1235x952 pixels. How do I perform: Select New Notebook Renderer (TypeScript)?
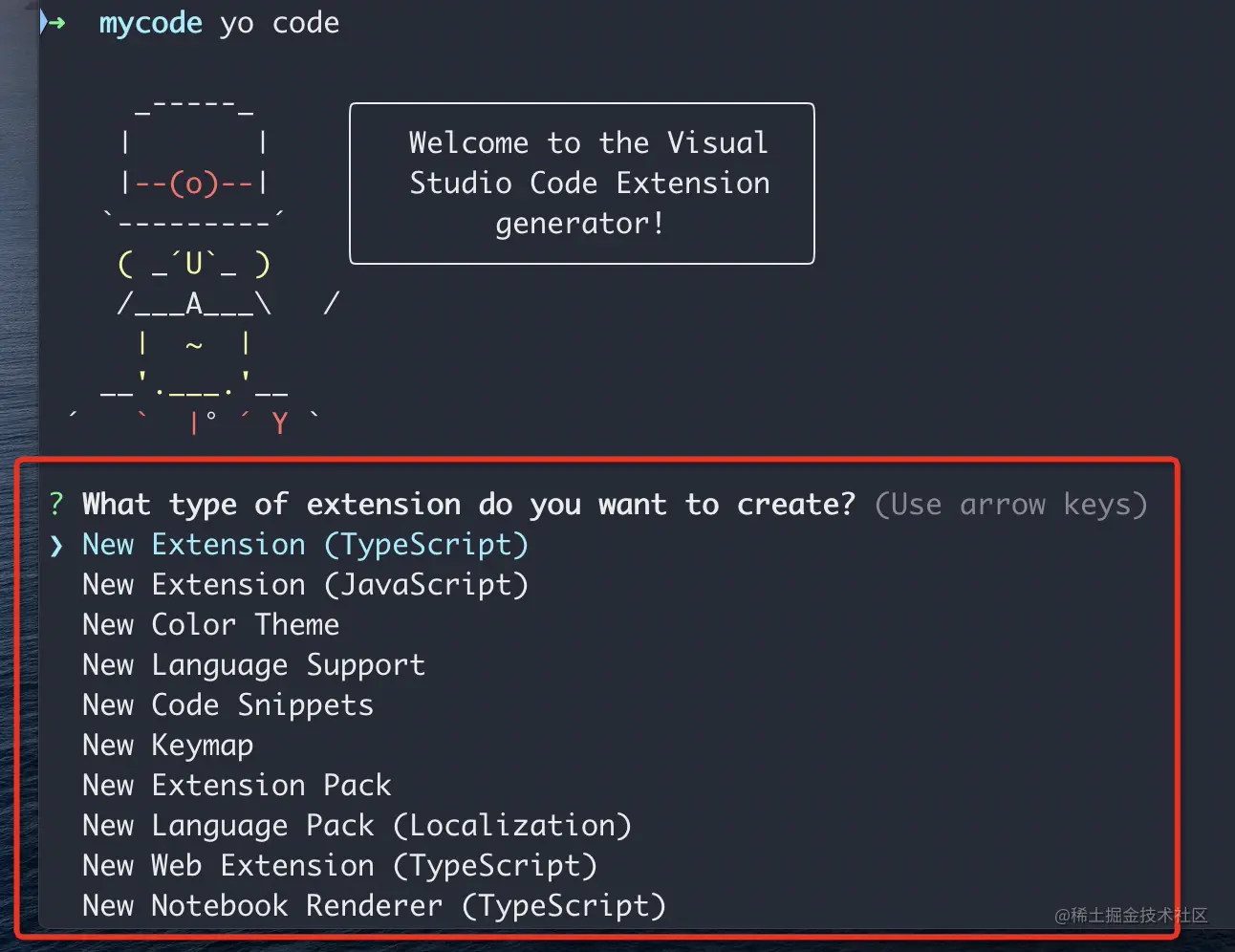[x=374, y=906]
